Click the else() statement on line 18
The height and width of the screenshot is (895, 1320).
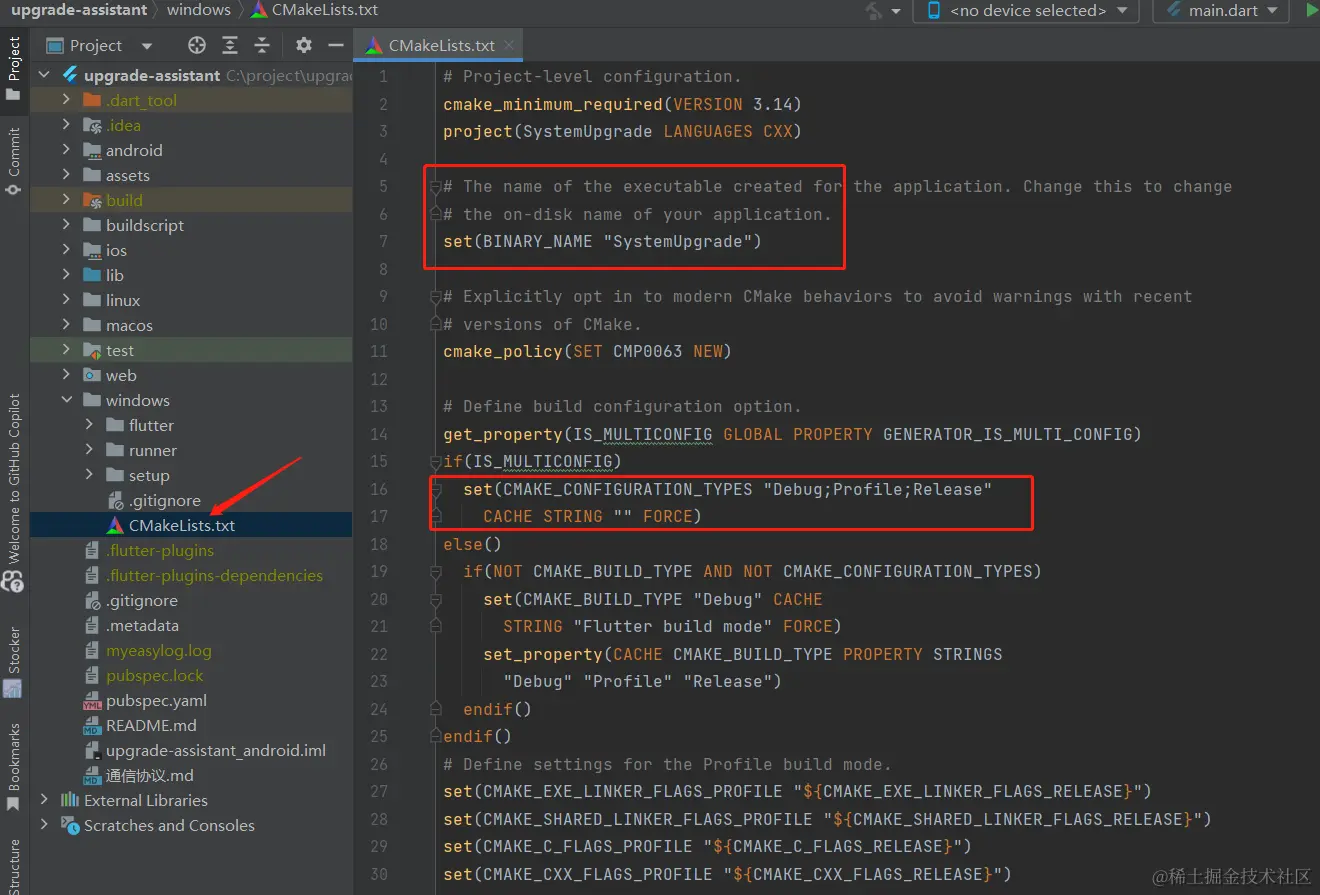point(472,544)
